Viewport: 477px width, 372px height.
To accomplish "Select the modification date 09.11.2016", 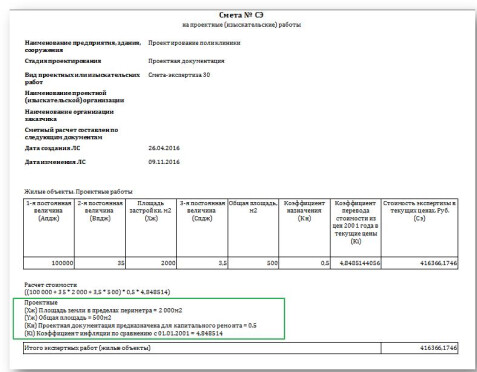I will [164, 162].
